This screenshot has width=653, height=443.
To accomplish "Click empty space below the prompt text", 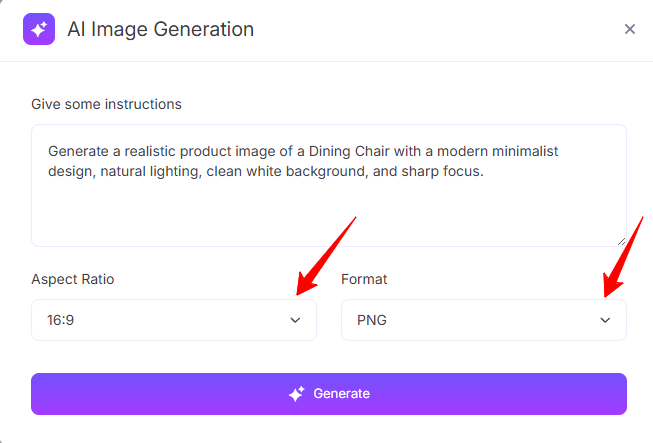I will (x=329, y=212).
